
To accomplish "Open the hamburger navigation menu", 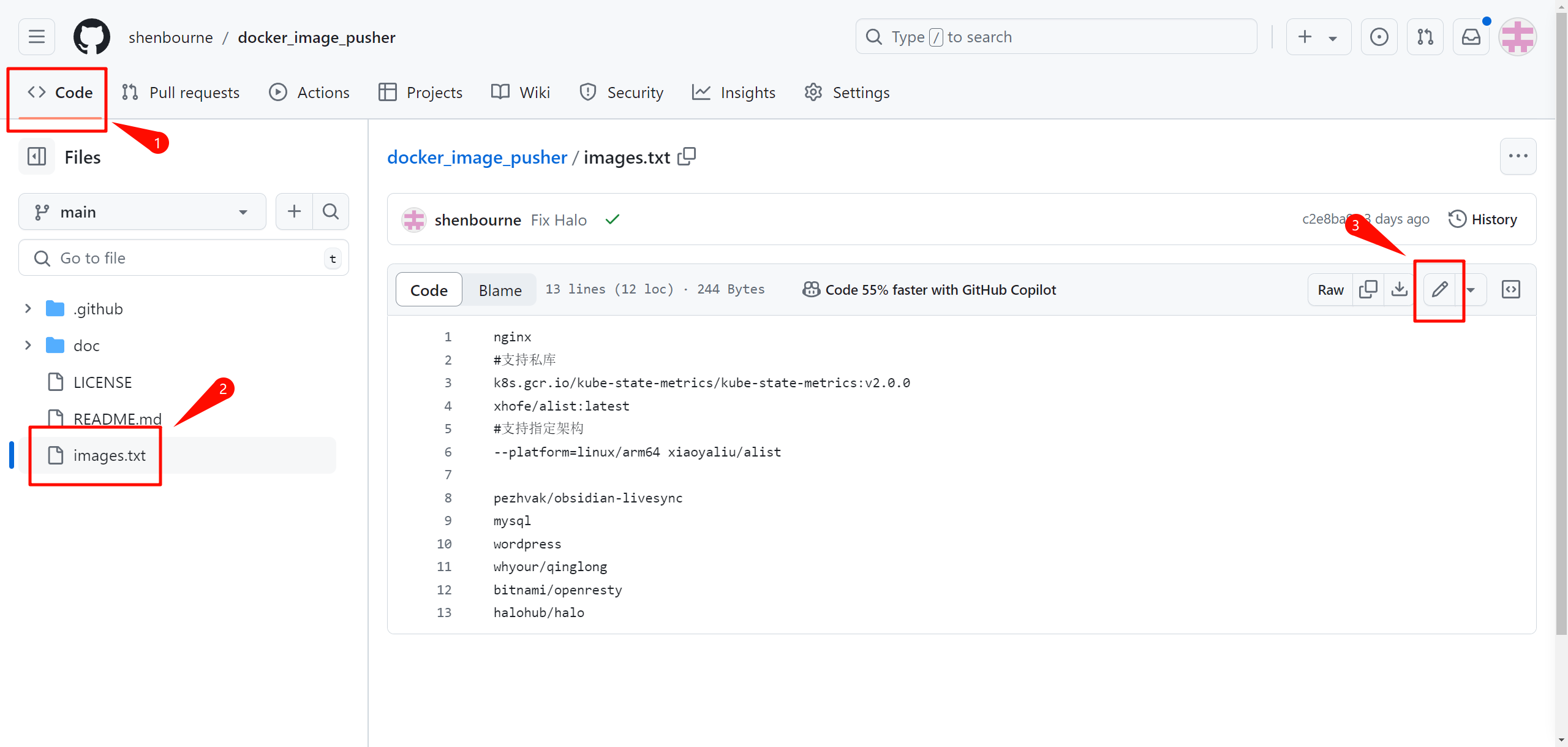I will pyautogui.click(x=37, y=37).
